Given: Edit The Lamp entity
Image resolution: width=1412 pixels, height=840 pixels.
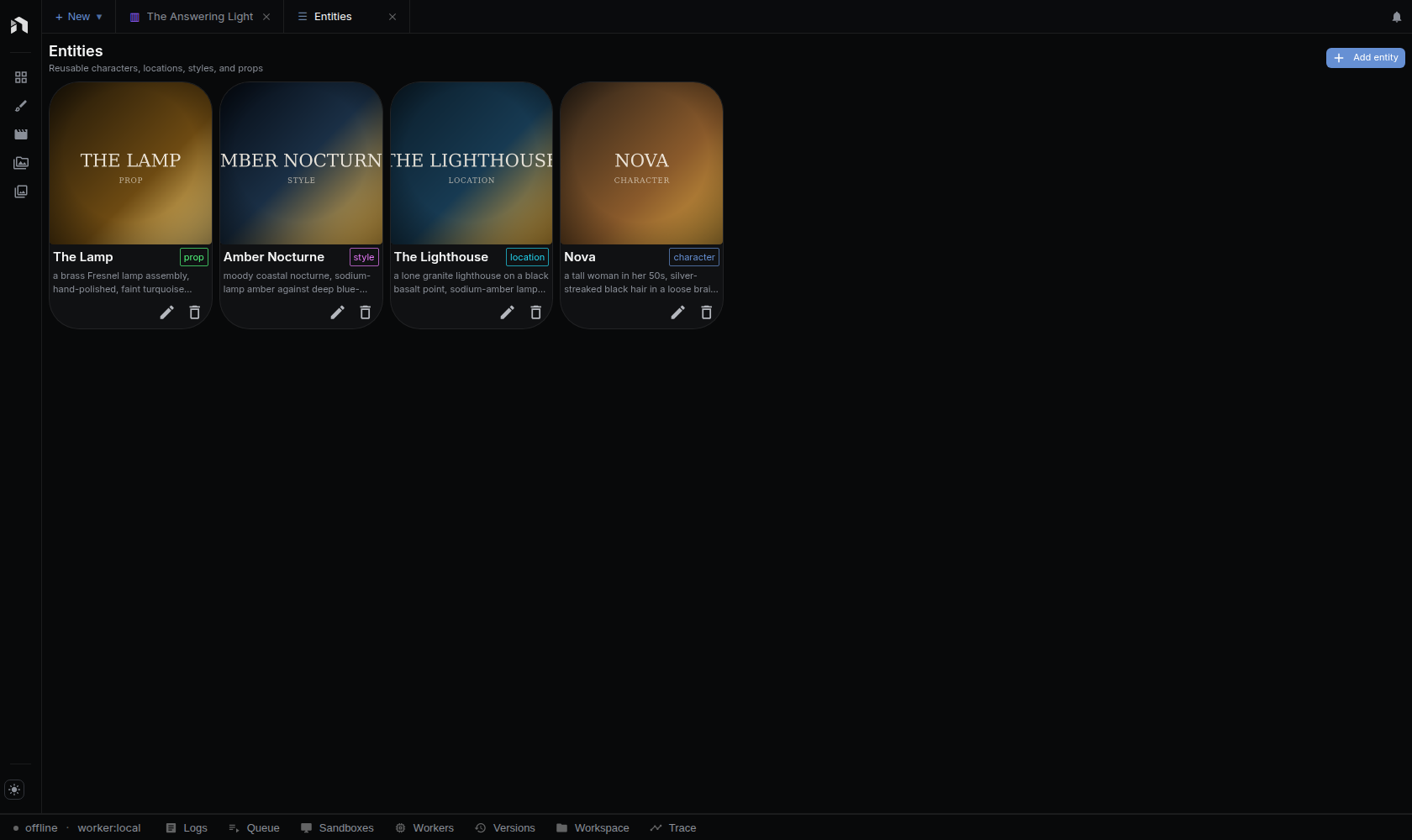Looking at the screenshot, I should pos(167,312).
